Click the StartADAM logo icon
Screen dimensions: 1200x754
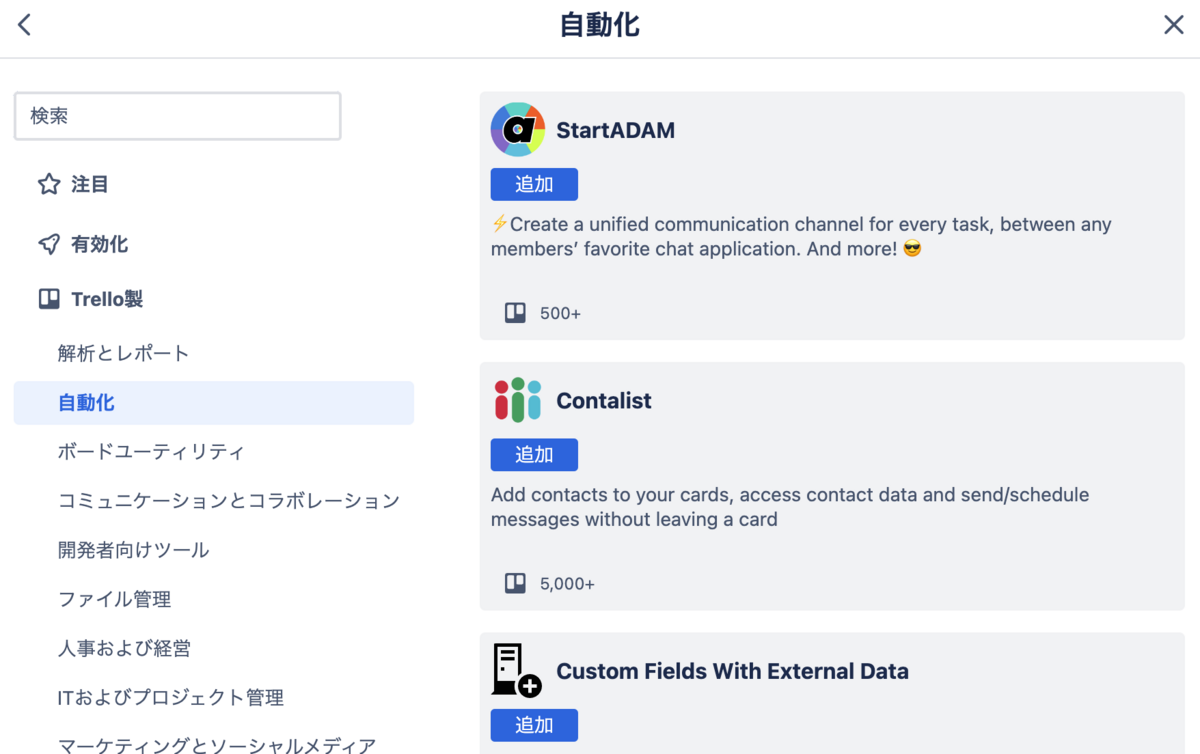[x=517, y=130]
